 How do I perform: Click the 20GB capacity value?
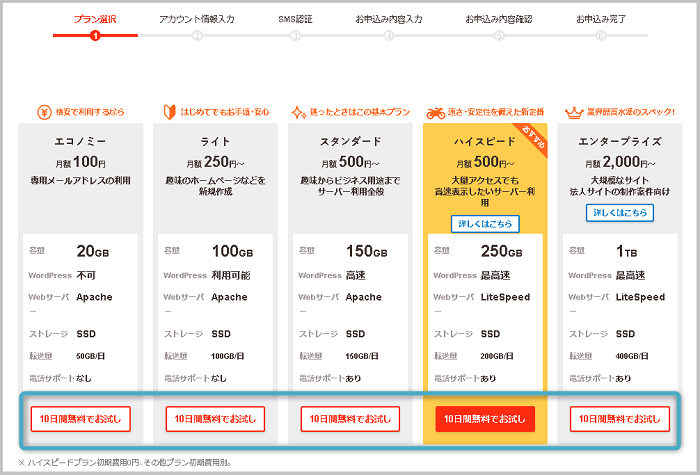[93, 251]
